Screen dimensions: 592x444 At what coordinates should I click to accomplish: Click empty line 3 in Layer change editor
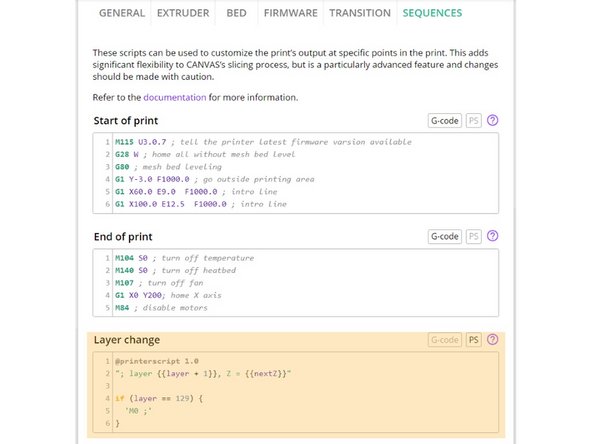pyautogui.click(x=305, y=386)
